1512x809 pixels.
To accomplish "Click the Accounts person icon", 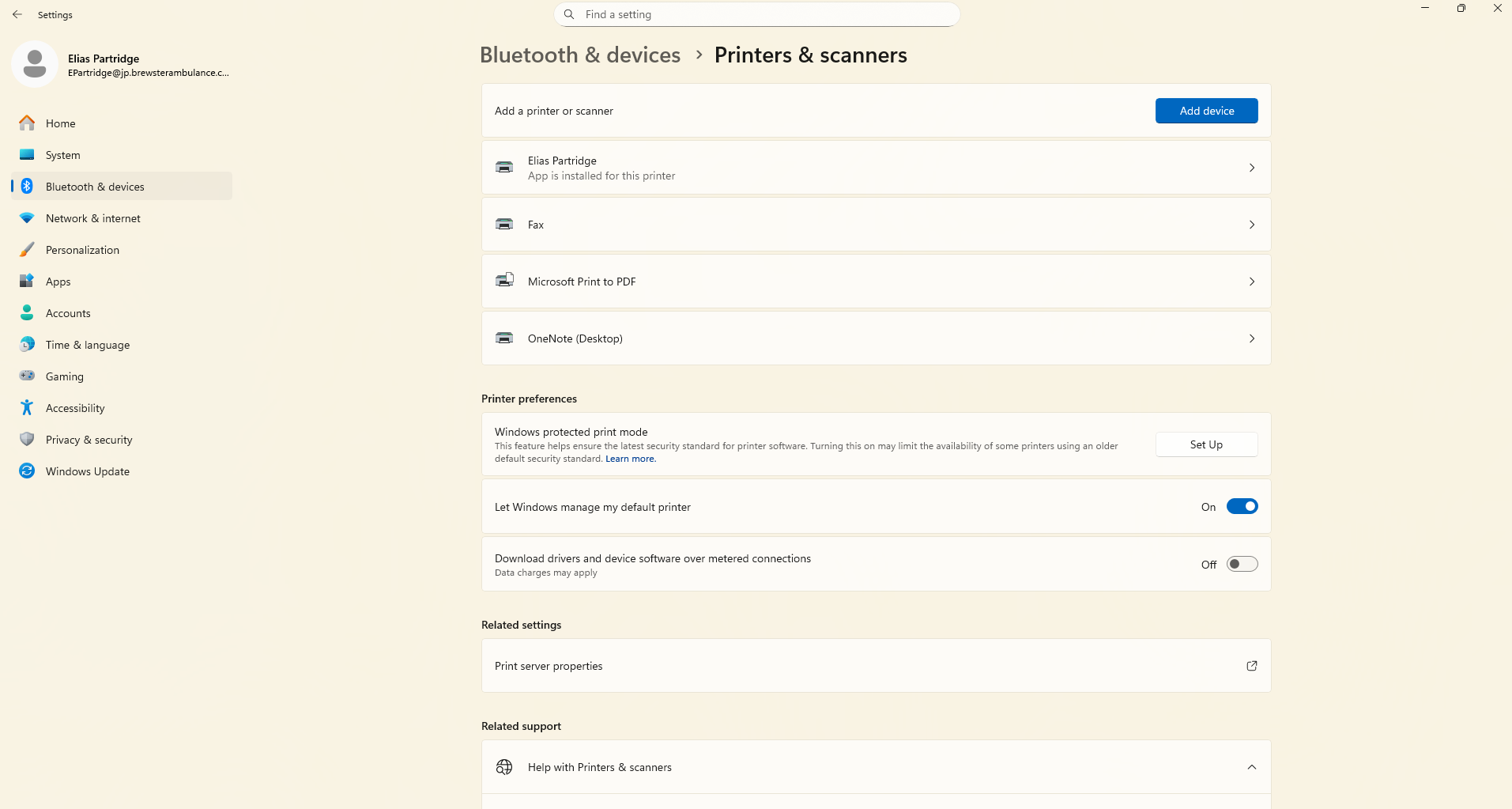I will pos(27,313).
